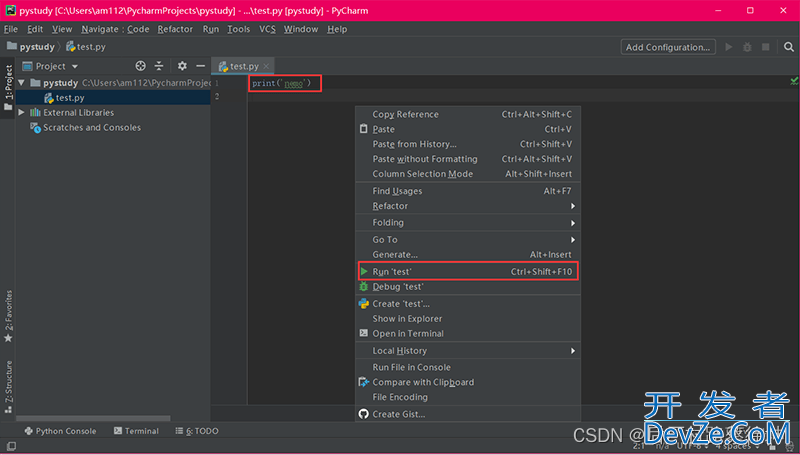Viewport: 800px width, 455px height.
Task: Toggle the 6: TODO tool window
Action: [197, 431]
